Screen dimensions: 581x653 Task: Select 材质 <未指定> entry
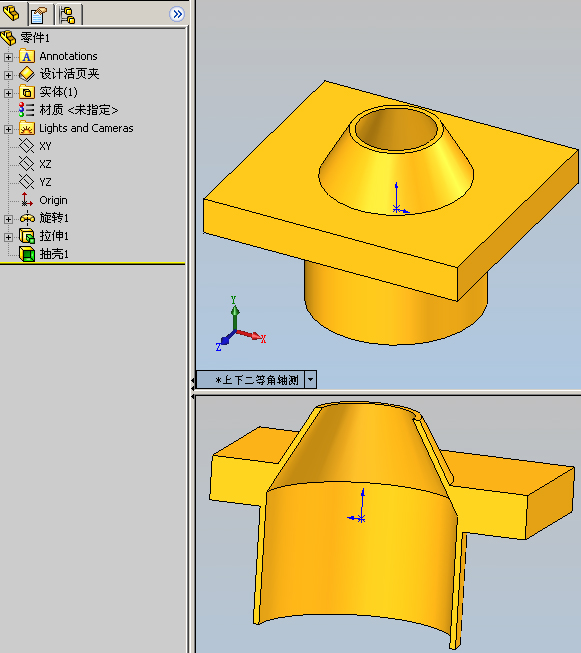[x=79, y=110]
